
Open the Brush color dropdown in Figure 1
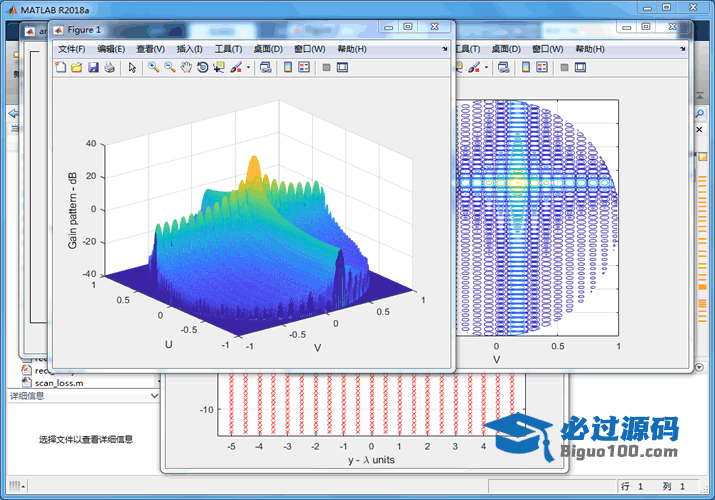[x=249, y=67]
